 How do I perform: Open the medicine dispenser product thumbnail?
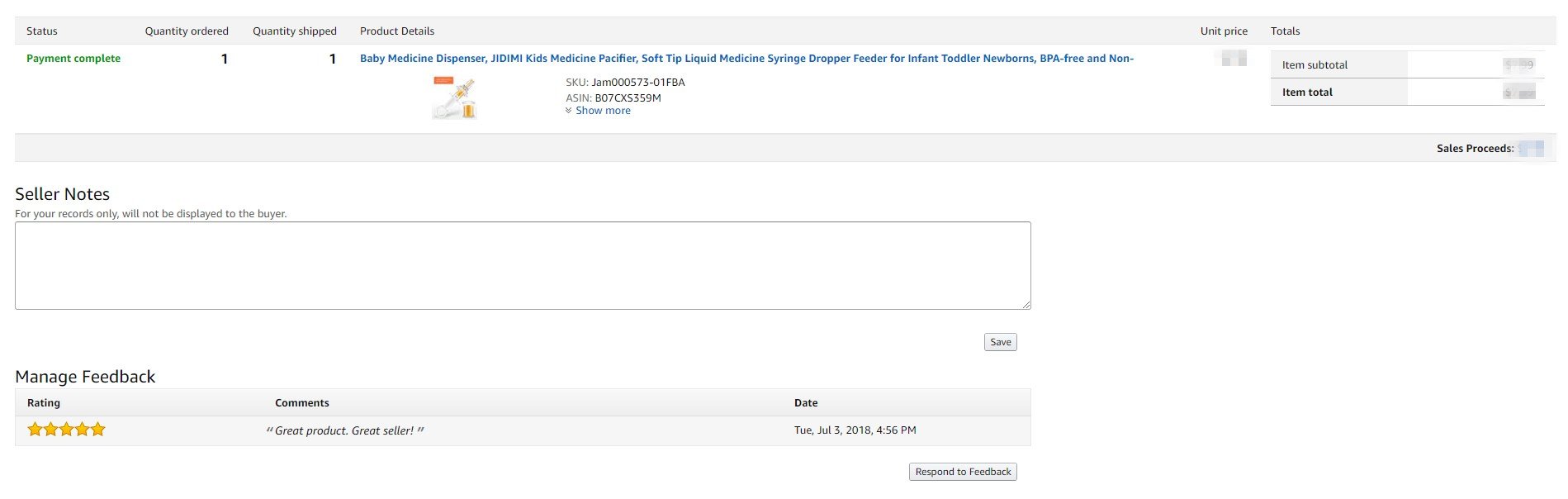pyautogui.click(x=454, y=97)
